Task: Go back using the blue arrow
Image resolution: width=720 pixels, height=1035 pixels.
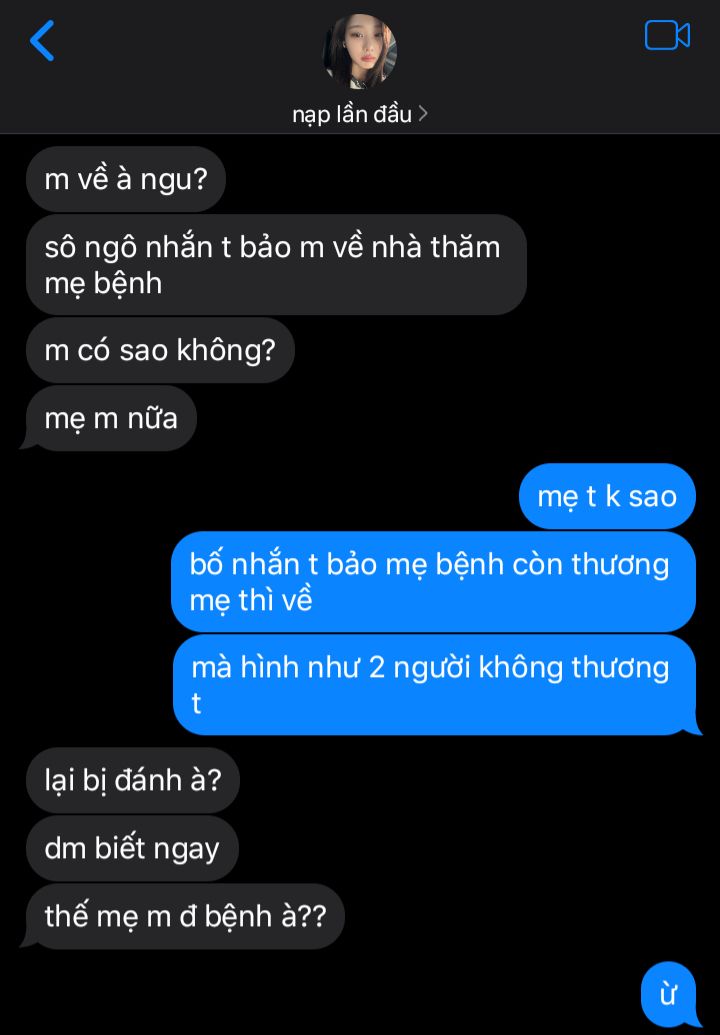Action: click(x=42, y=40)
